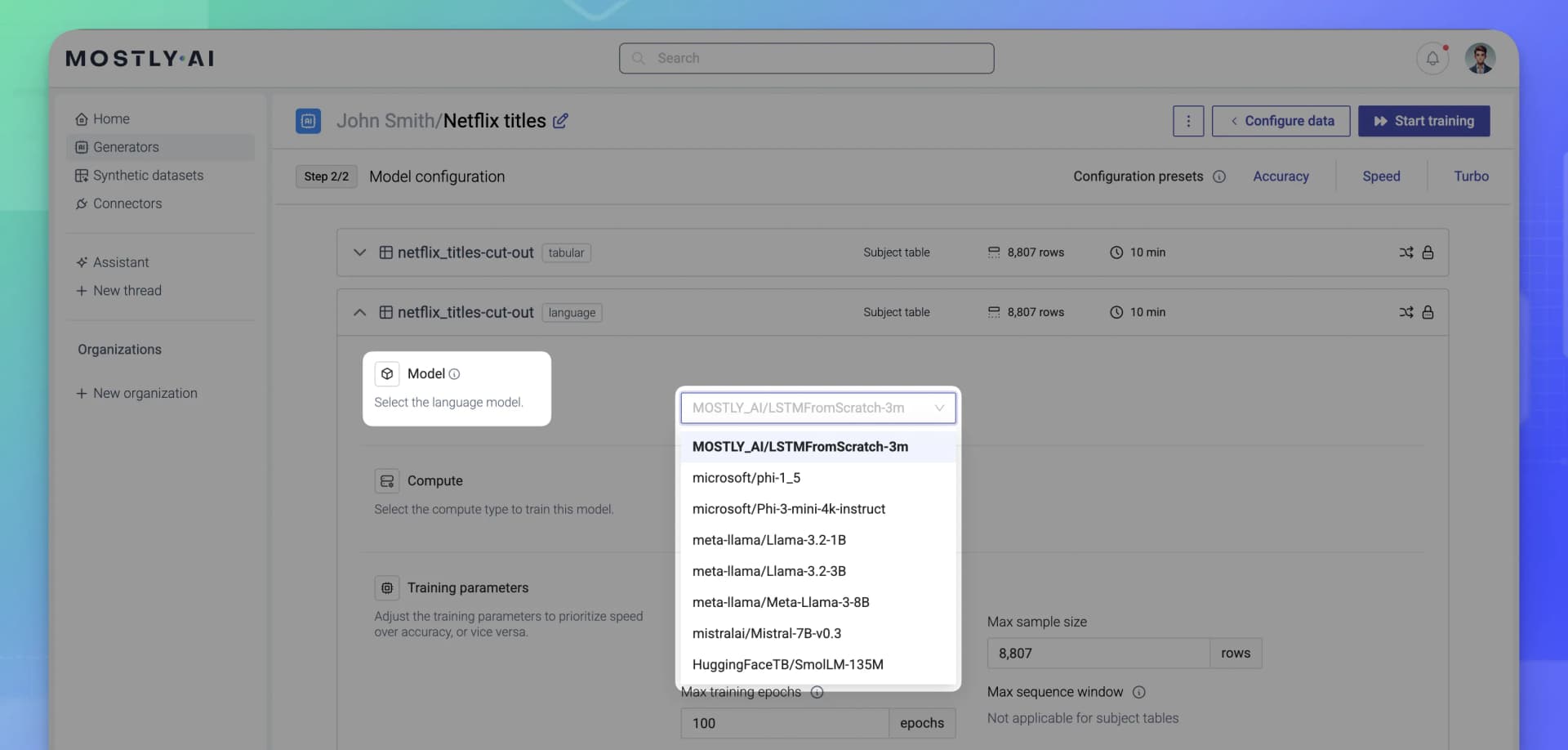This screenshot has width=1568, height=750.
Task: Click the shuffle icon on the tabular table row
Action: pyautogui.click(x=1405, y=252)
